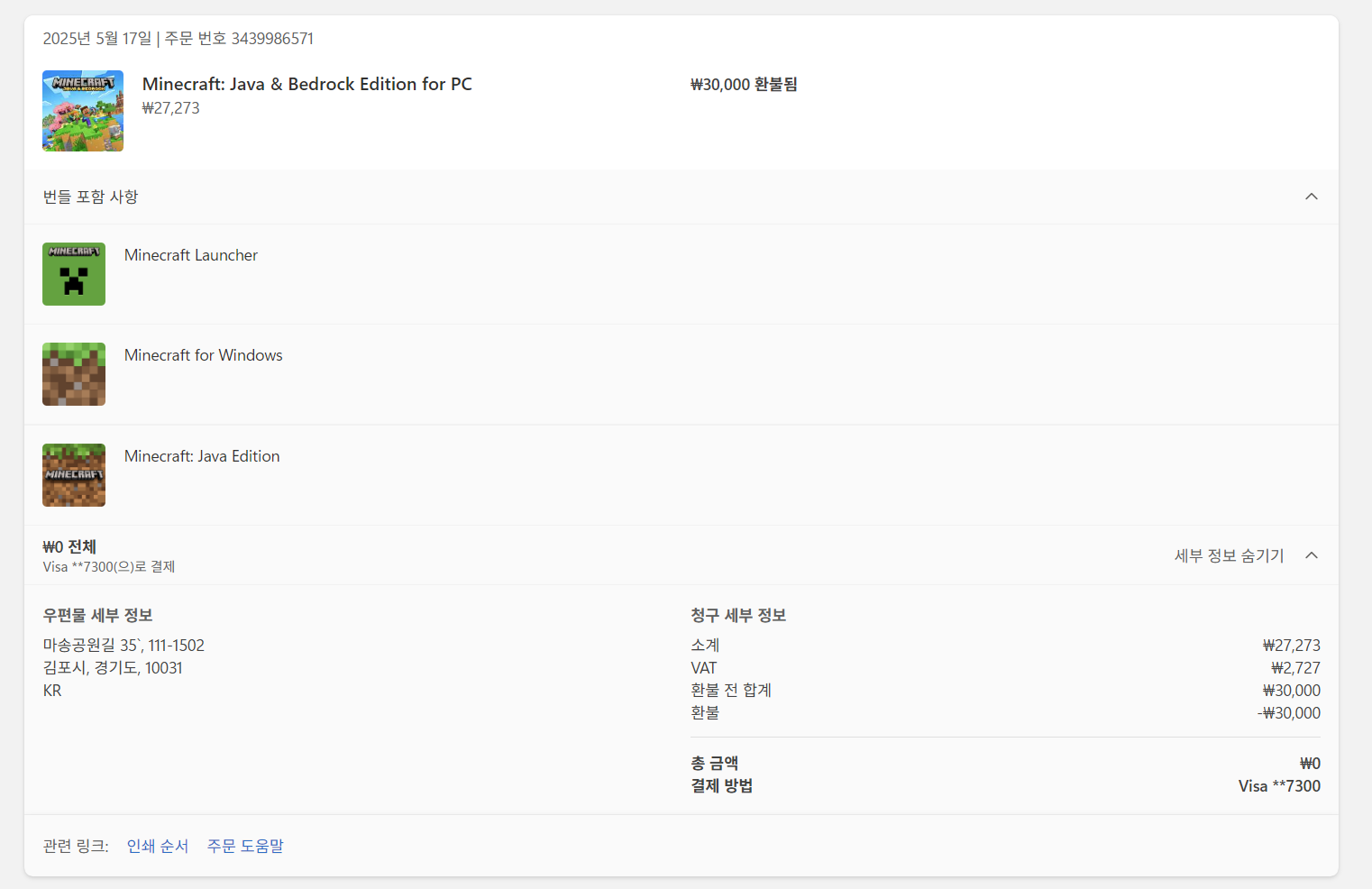Click the 결제 방법 payment method label
The width and height of the screenshot is (1372, 889).
pyautogui.click(x=722, y=786)
